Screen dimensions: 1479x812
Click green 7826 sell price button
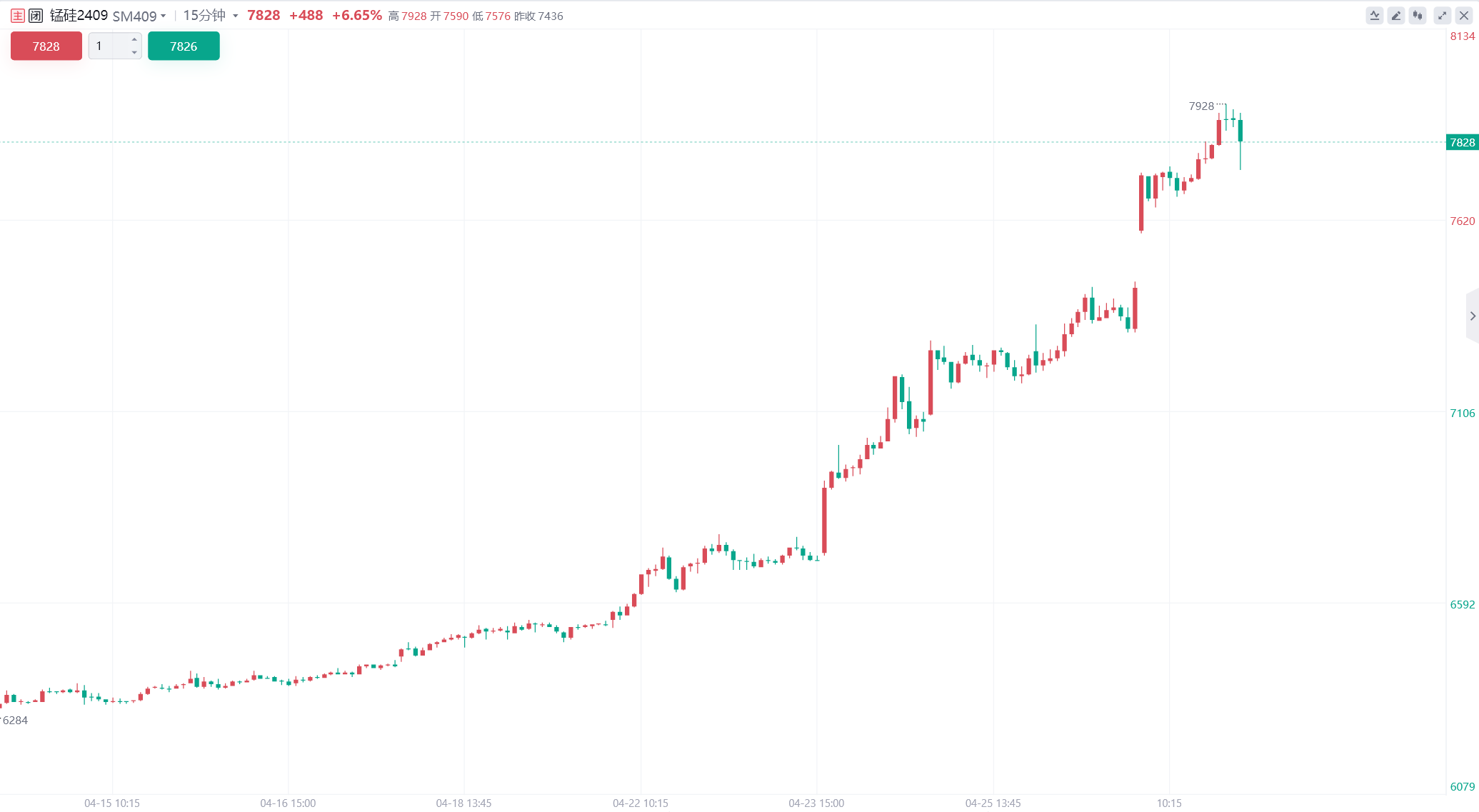184,46
